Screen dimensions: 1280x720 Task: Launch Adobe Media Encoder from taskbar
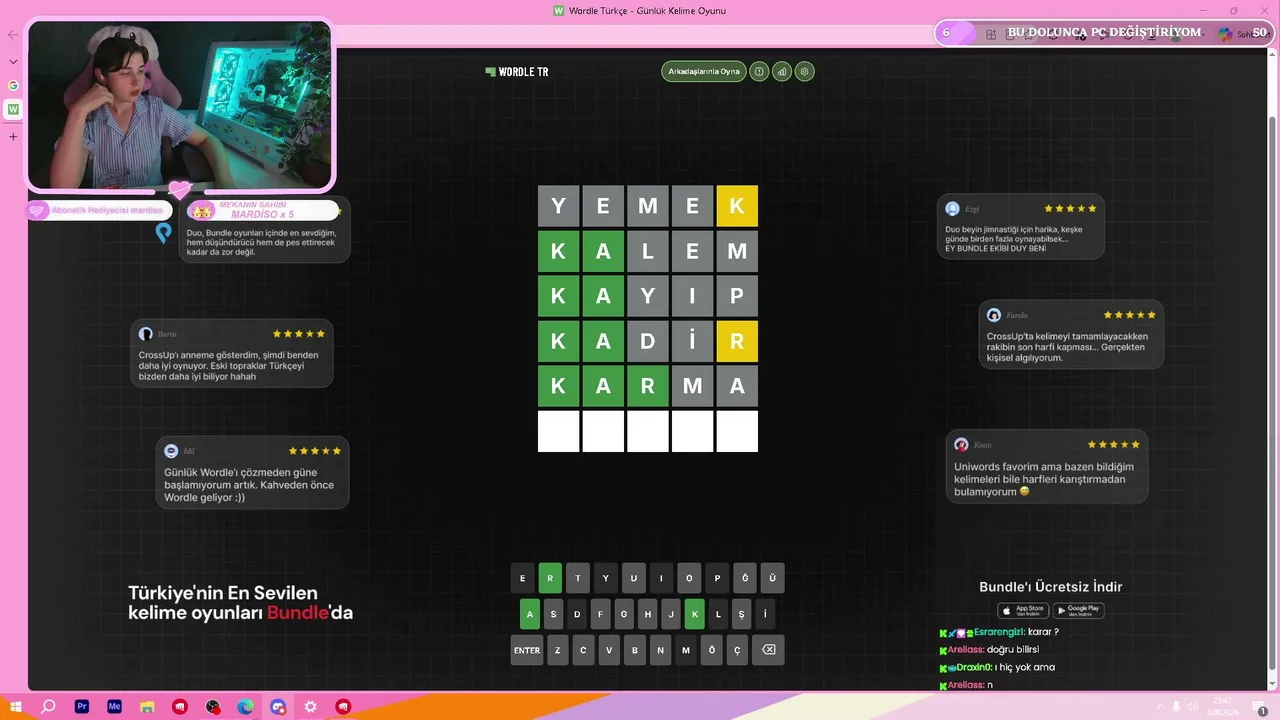[114, 706]
